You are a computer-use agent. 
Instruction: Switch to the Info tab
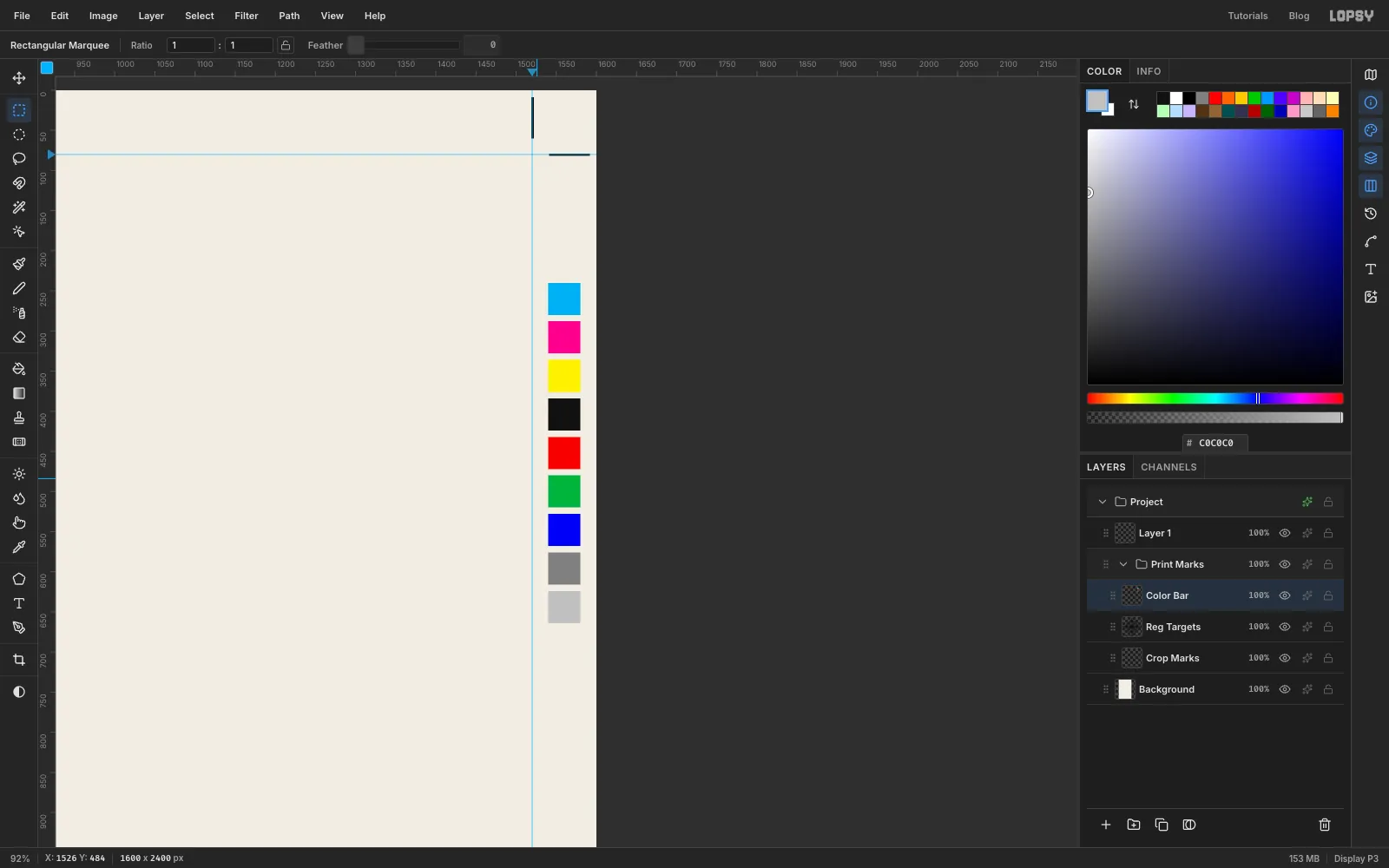1149,71
